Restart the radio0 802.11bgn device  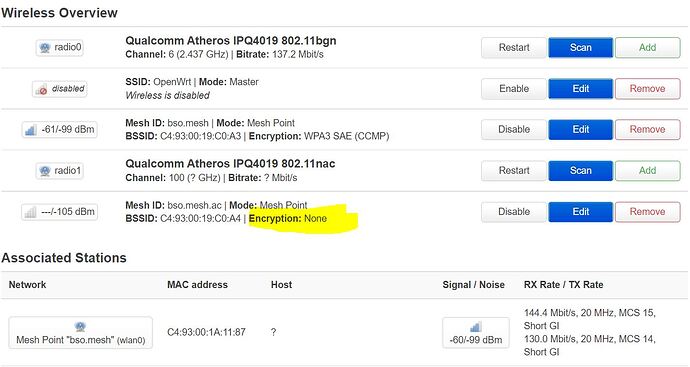tap(514, 48)
